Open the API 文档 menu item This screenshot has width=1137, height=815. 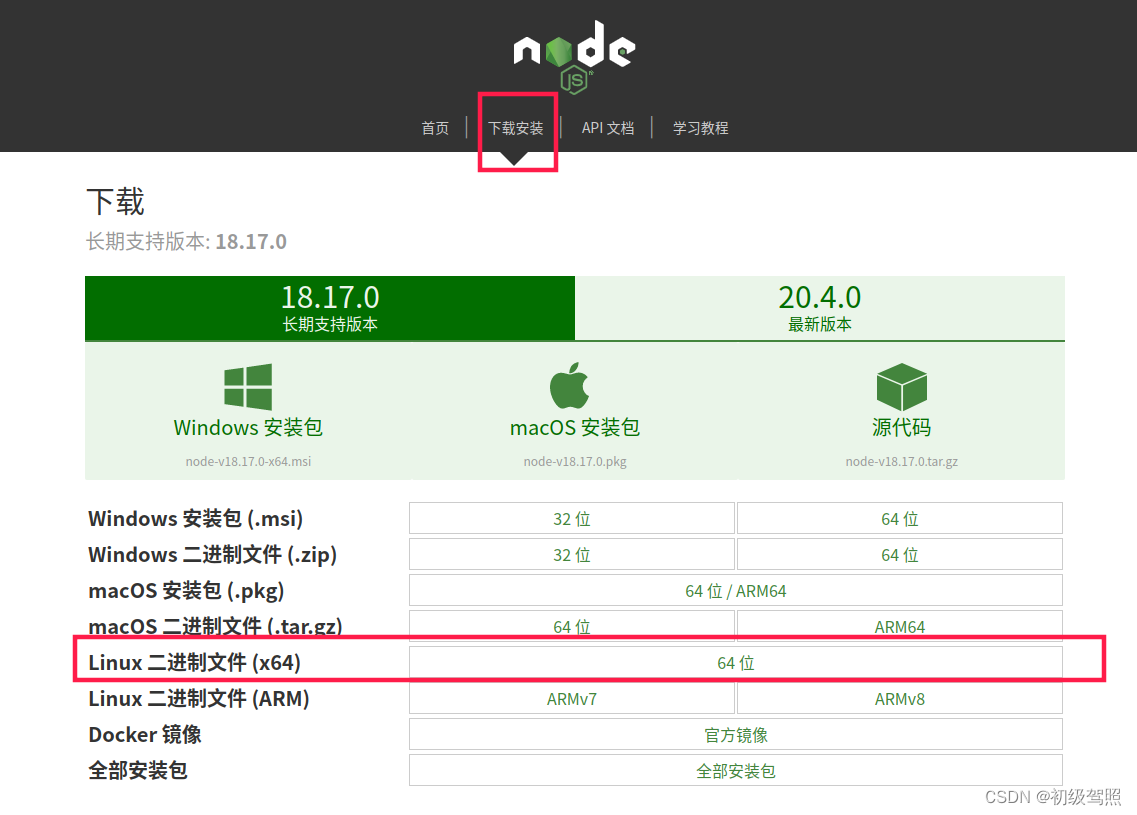[608, 128]
